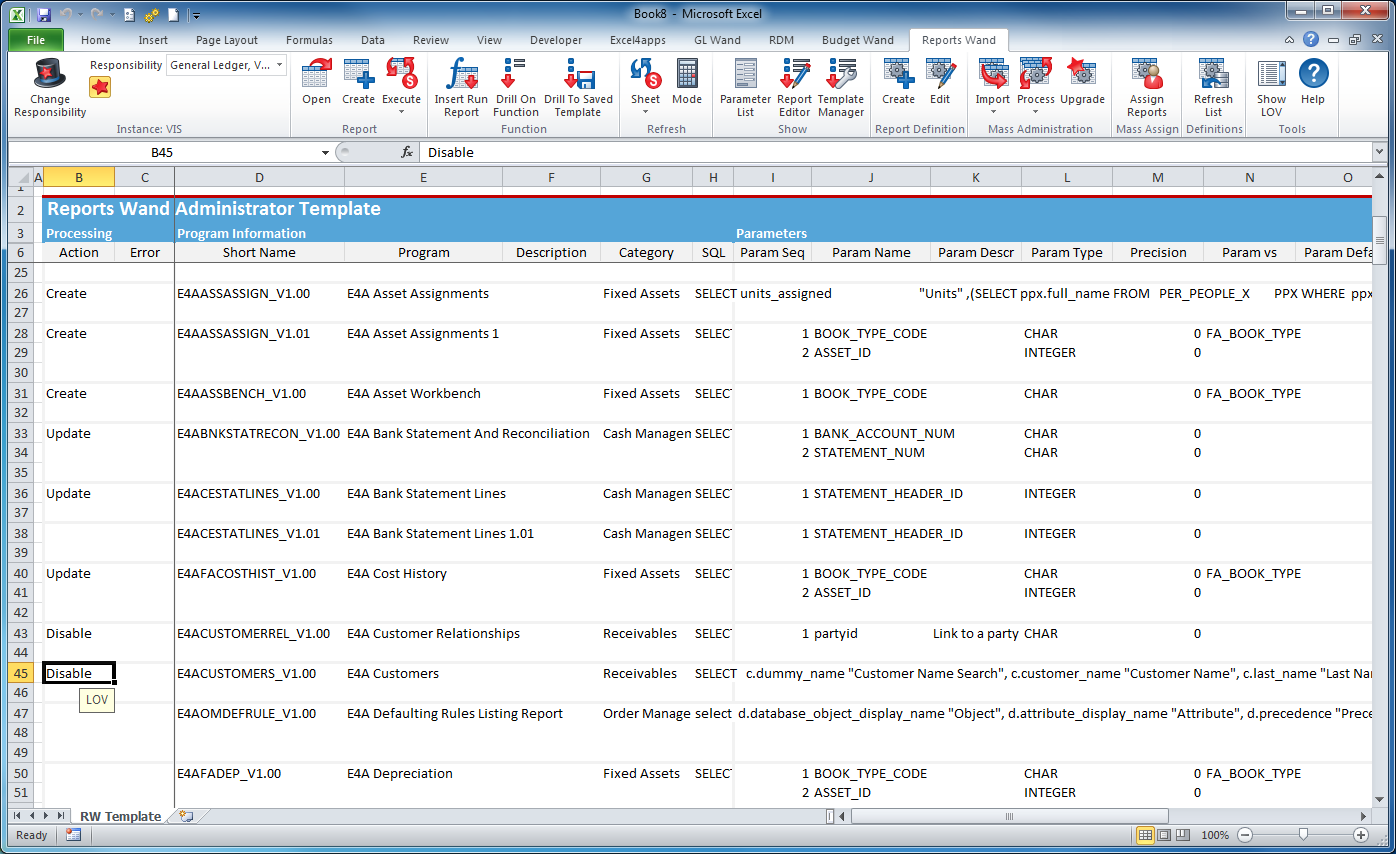
Task: Open Reports Wand Help icon
Action: (1313, 75)
